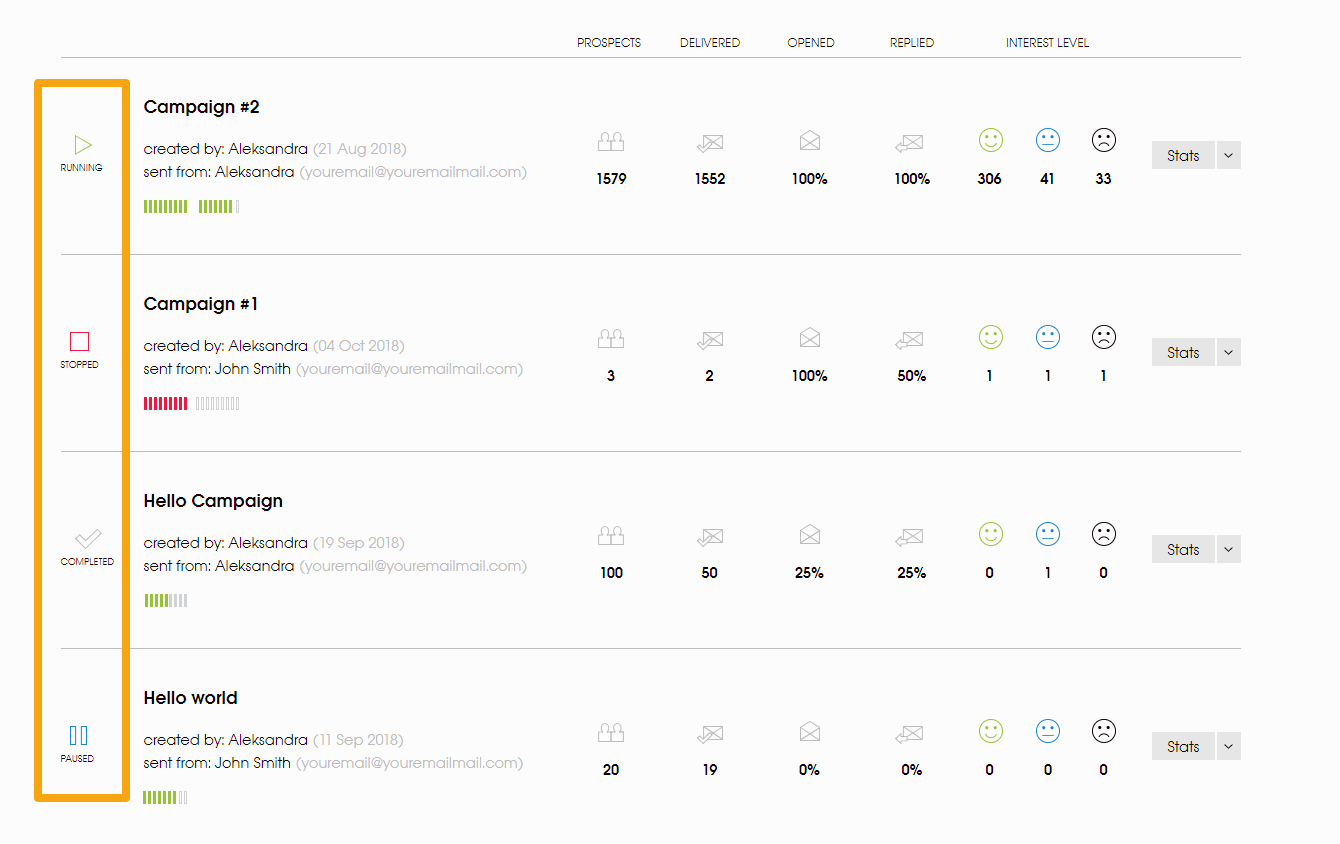The height and width of the screenshot is (844, 1340).
Task: Click the INTEREST LEVEL column header
Action: [x=1047, y=43]
